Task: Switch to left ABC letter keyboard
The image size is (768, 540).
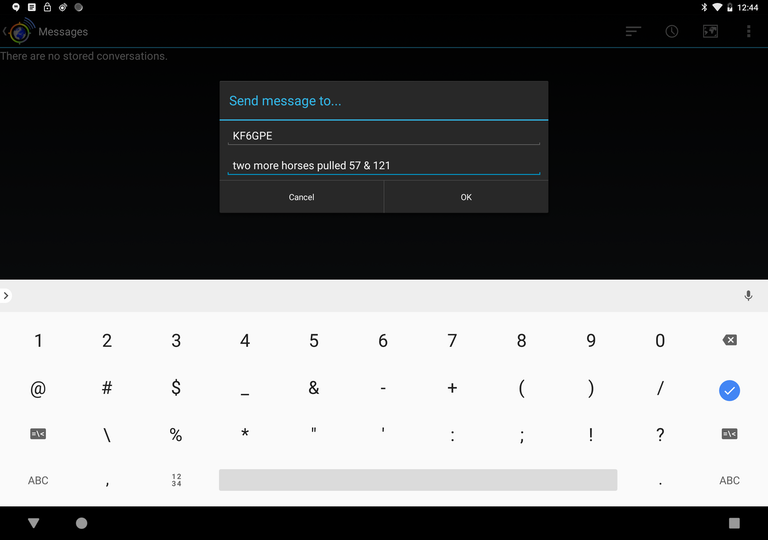Action: [x=38, y=481]
